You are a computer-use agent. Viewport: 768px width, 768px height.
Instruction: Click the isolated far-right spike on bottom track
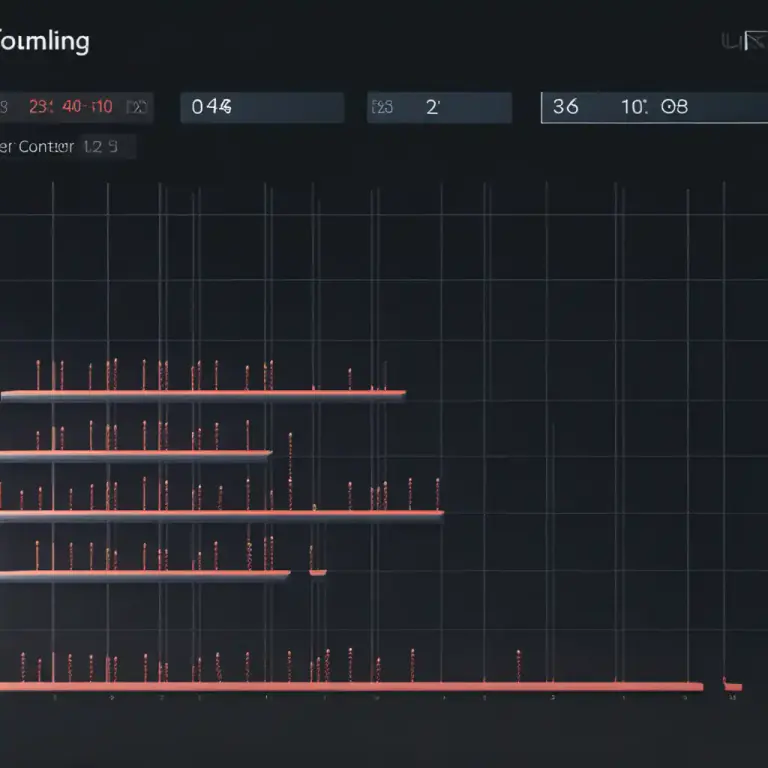[518, 666]
